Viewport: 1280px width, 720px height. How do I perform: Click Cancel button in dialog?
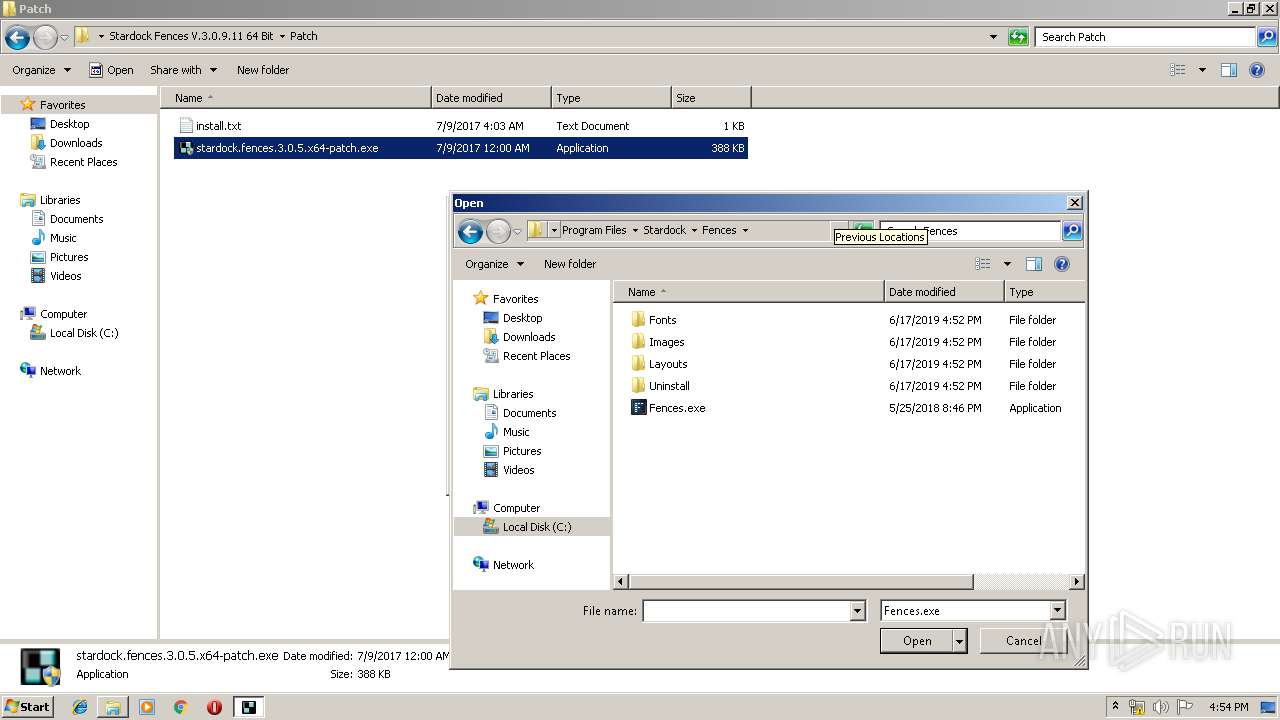1024,642
